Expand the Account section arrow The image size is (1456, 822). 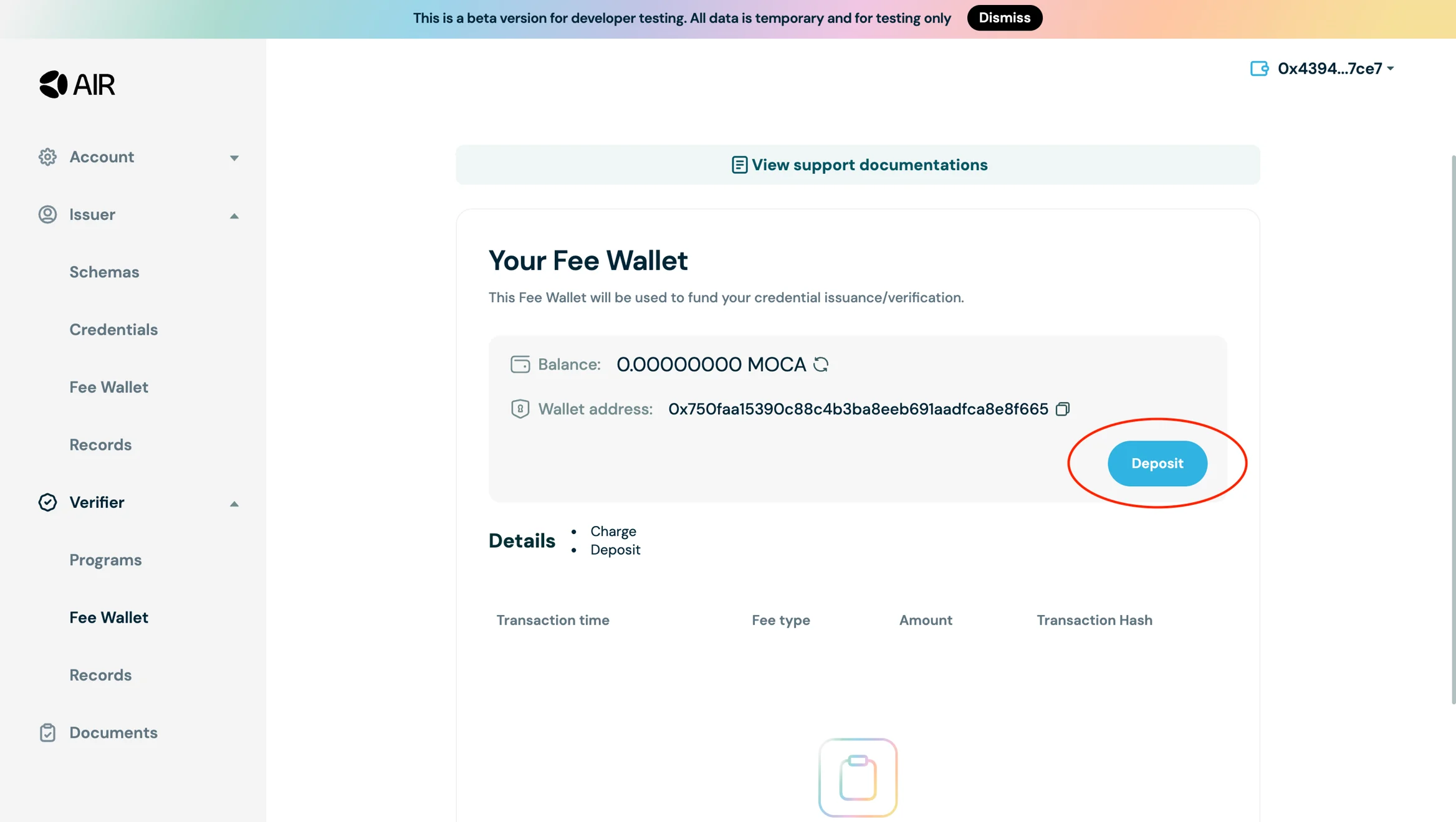coord(234,158)
